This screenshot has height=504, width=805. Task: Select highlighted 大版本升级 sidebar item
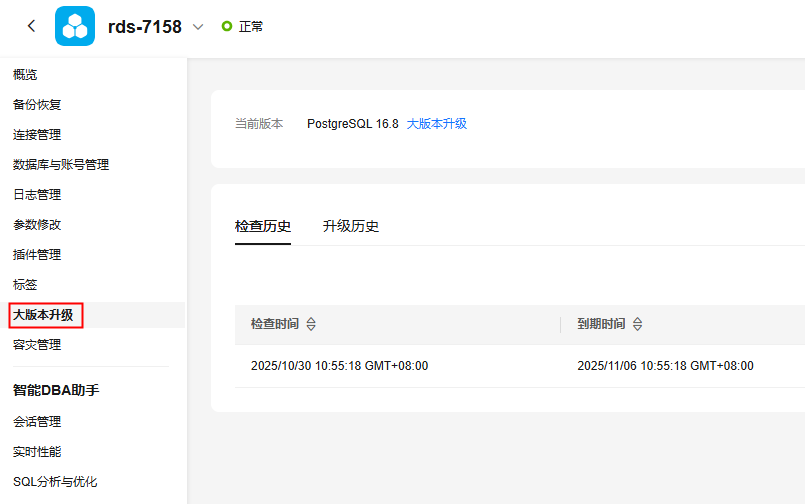coord(44,315)
